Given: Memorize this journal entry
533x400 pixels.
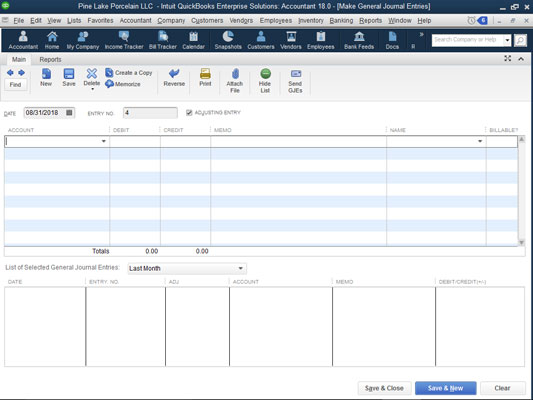Looking at the screenshot, I should point(123,84).
